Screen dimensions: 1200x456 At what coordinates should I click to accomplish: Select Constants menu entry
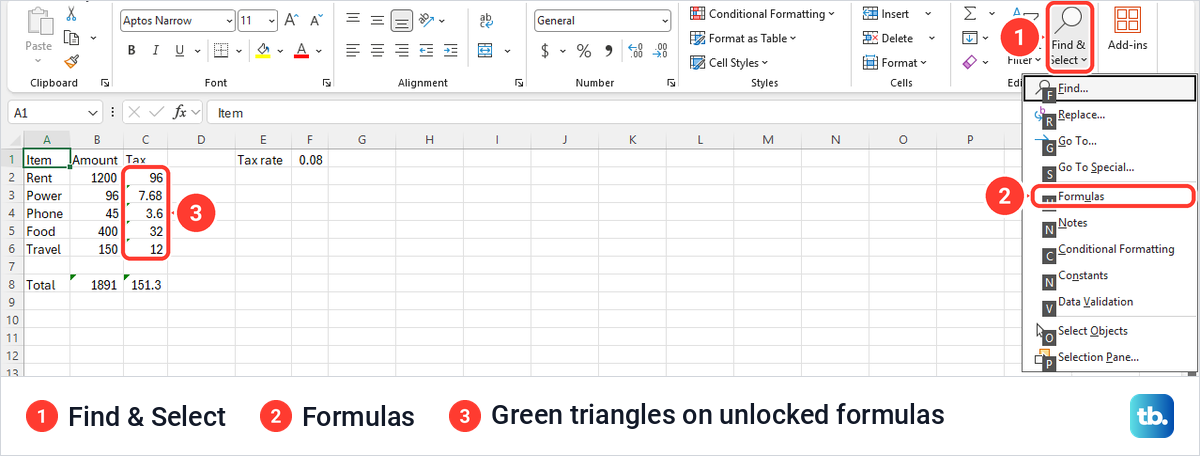point(1109,275)
